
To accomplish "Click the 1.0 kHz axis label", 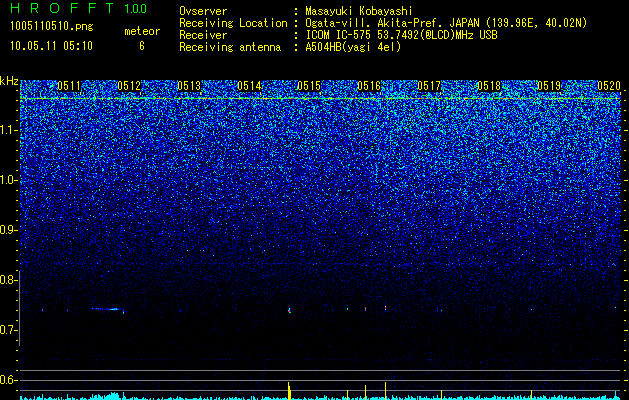I will (x=8, y=180).
